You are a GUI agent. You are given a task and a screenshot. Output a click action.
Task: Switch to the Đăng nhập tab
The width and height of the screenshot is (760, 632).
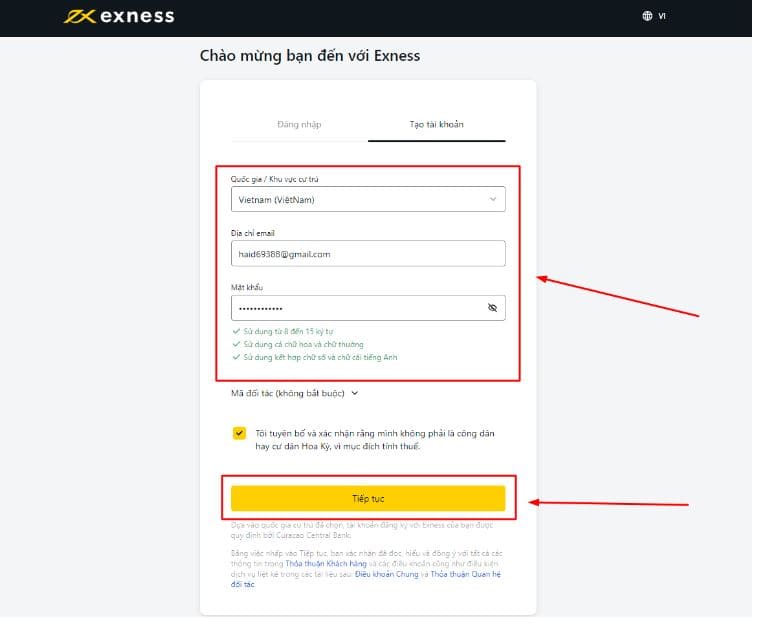click(x=299, y=125)
